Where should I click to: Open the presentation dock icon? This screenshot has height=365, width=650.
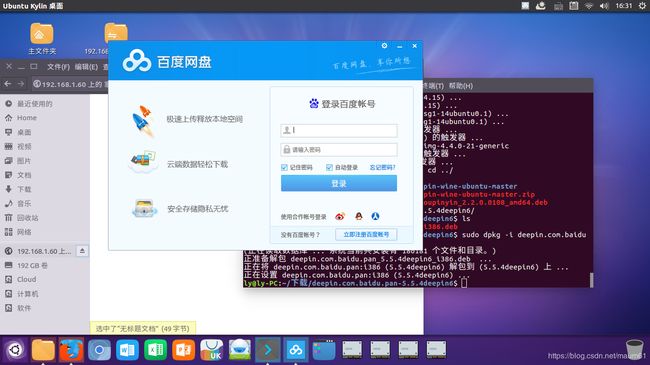184,350
